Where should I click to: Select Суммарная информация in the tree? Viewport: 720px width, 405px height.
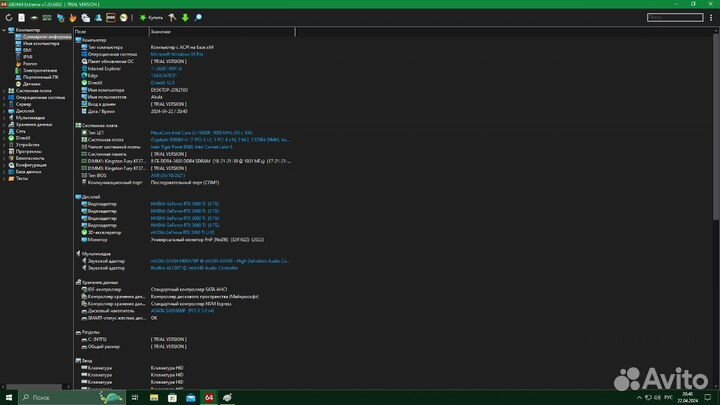47,37
